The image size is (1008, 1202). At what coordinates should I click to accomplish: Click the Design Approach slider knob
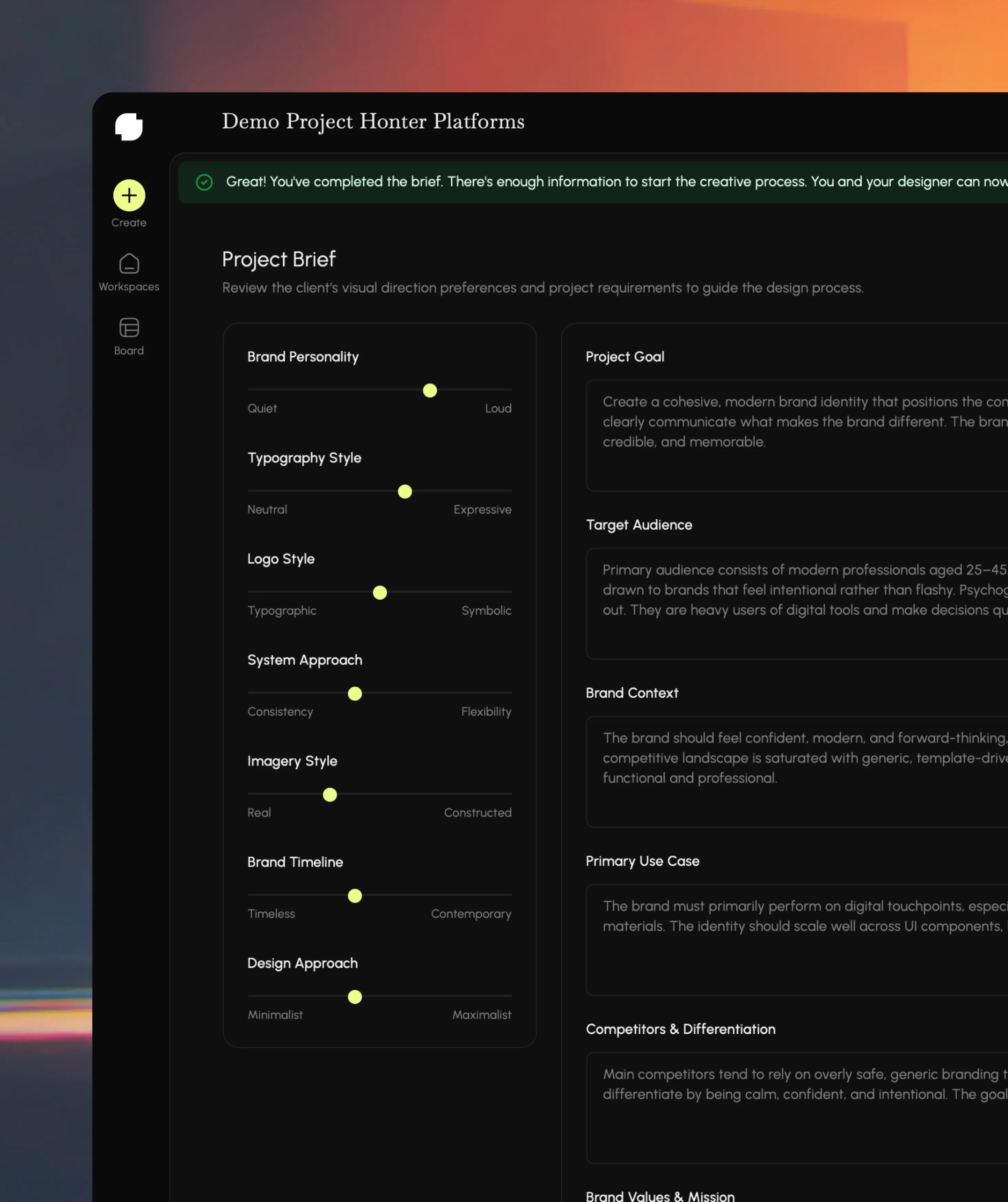pos(355,997)
